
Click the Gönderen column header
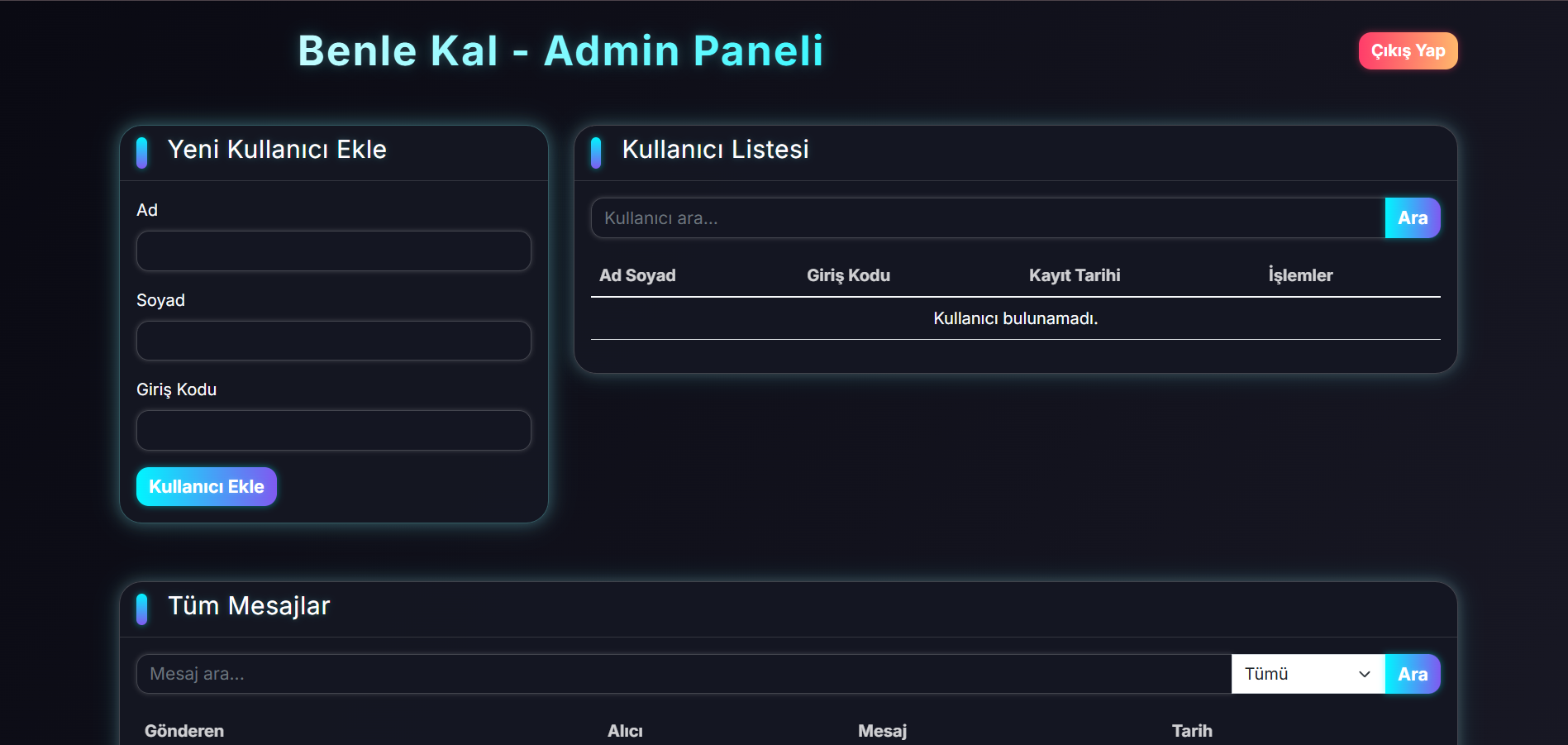[184, 731]
